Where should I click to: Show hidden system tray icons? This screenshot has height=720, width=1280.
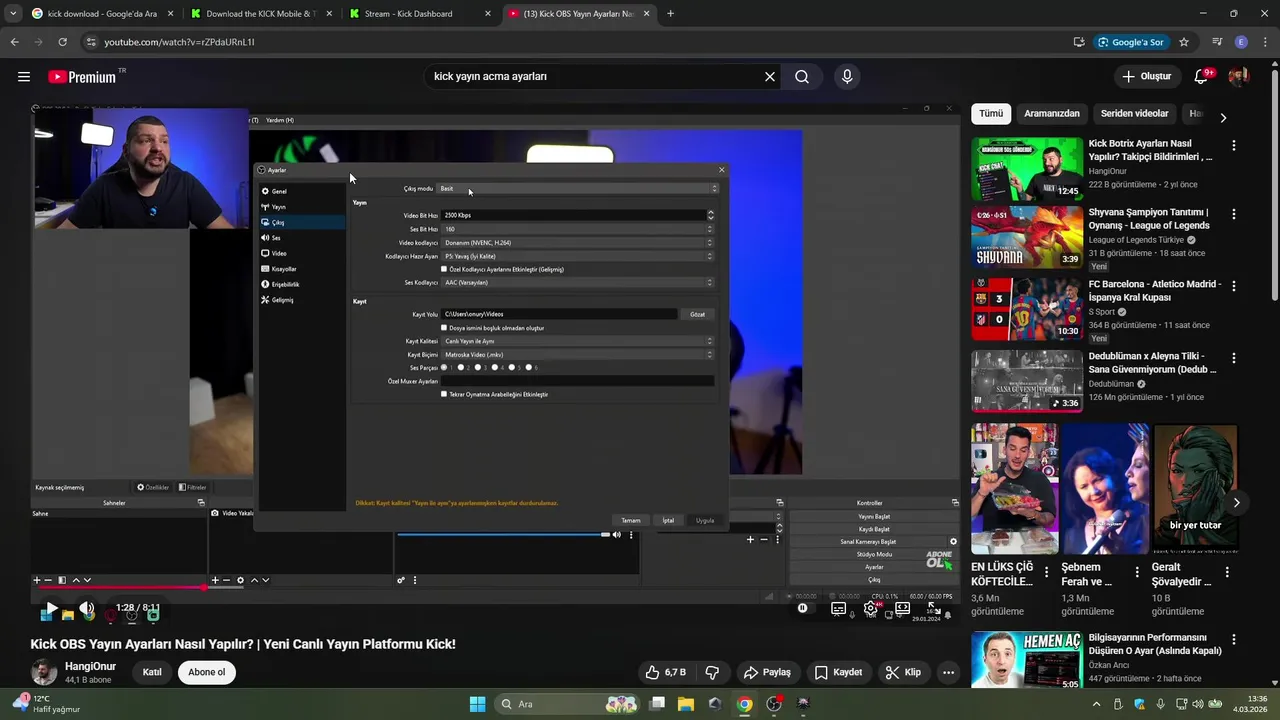(x=1097, y=704)
